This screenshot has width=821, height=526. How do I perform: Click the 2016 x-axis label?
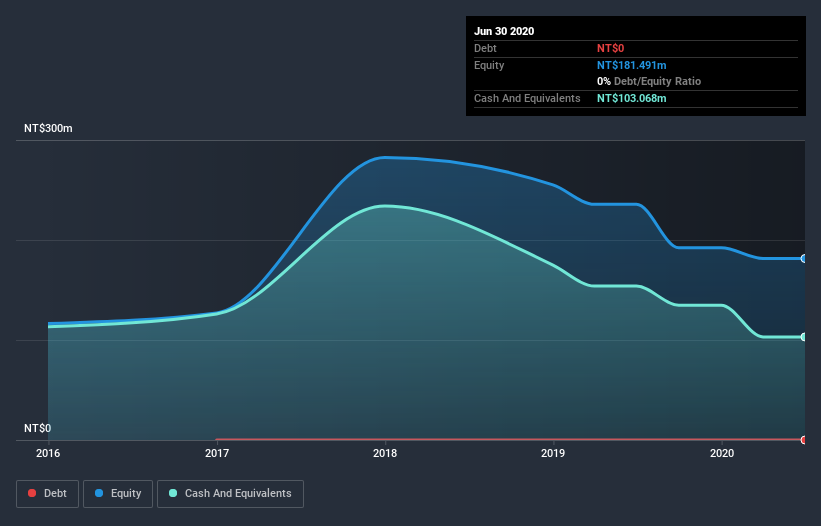48,453
